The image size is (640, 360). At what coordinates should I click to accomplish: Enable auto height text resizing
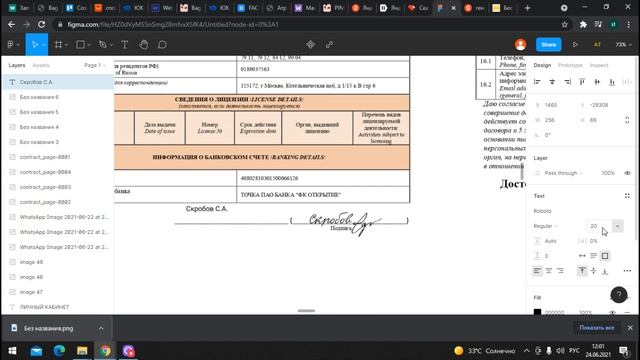(593, 256)
